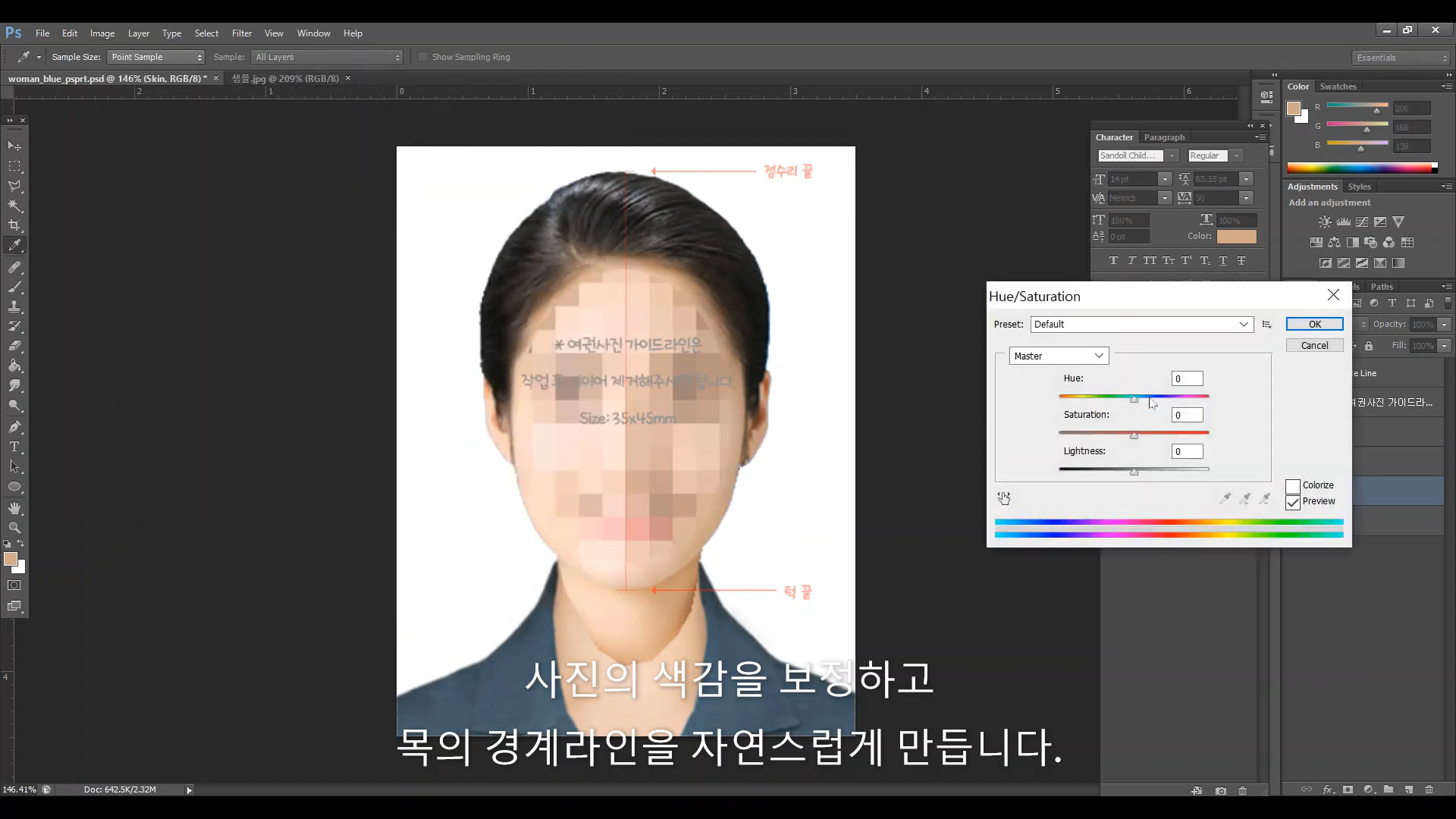Click the Hue value input field
Image resolution: width=1456 pixels, height=819 pixels.
pos(1187,378)
